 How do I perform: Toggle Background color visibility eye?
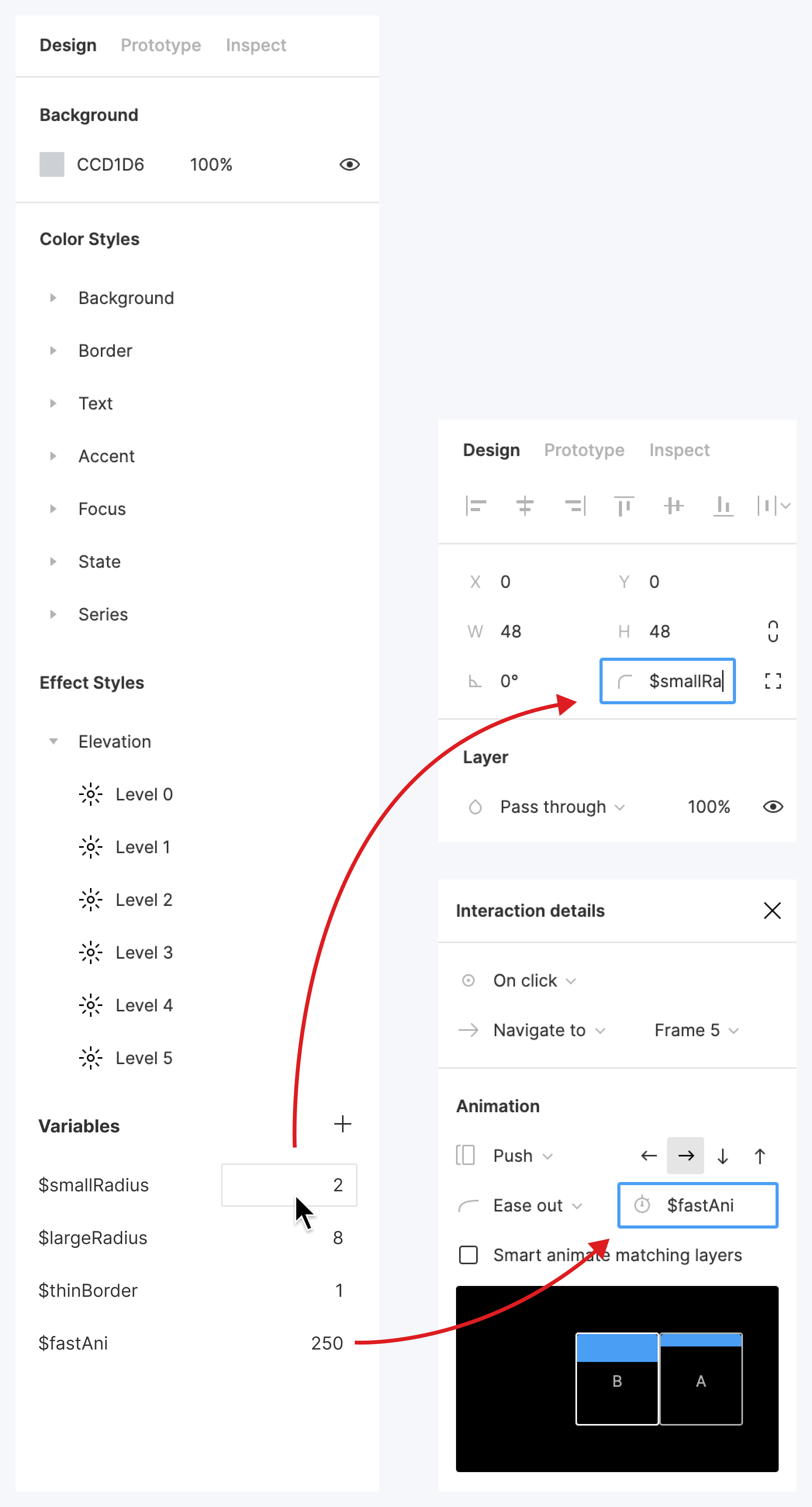point(349,164)
